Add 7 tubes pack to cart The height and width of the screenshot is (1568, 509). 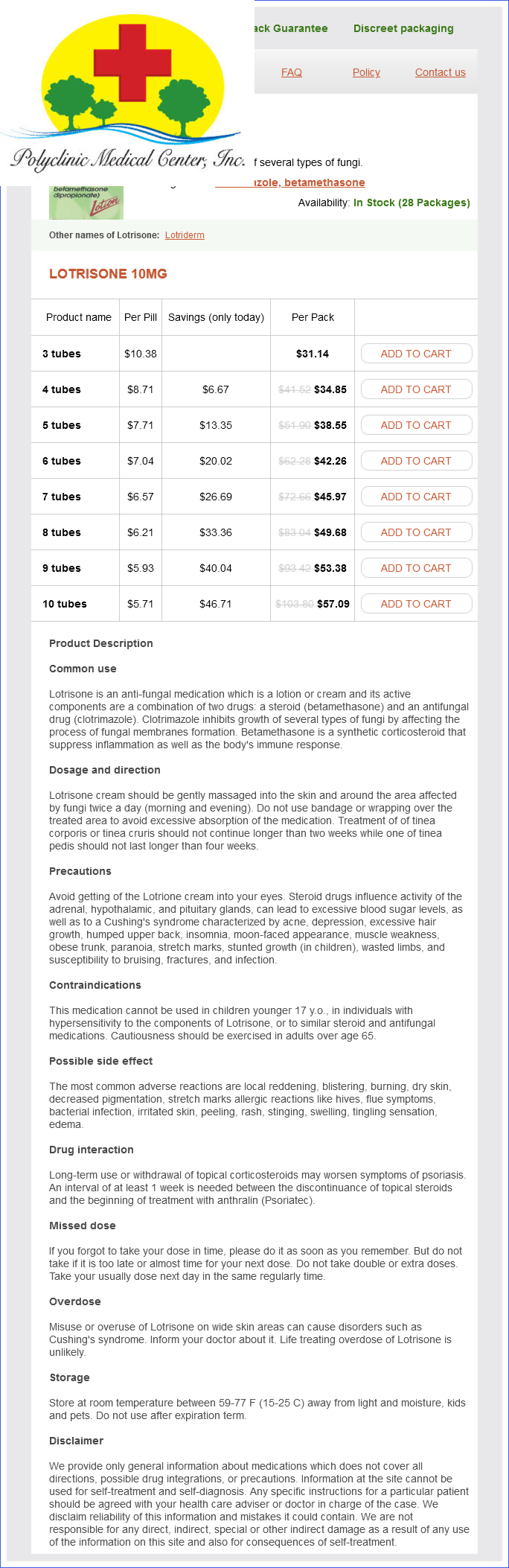416,497
